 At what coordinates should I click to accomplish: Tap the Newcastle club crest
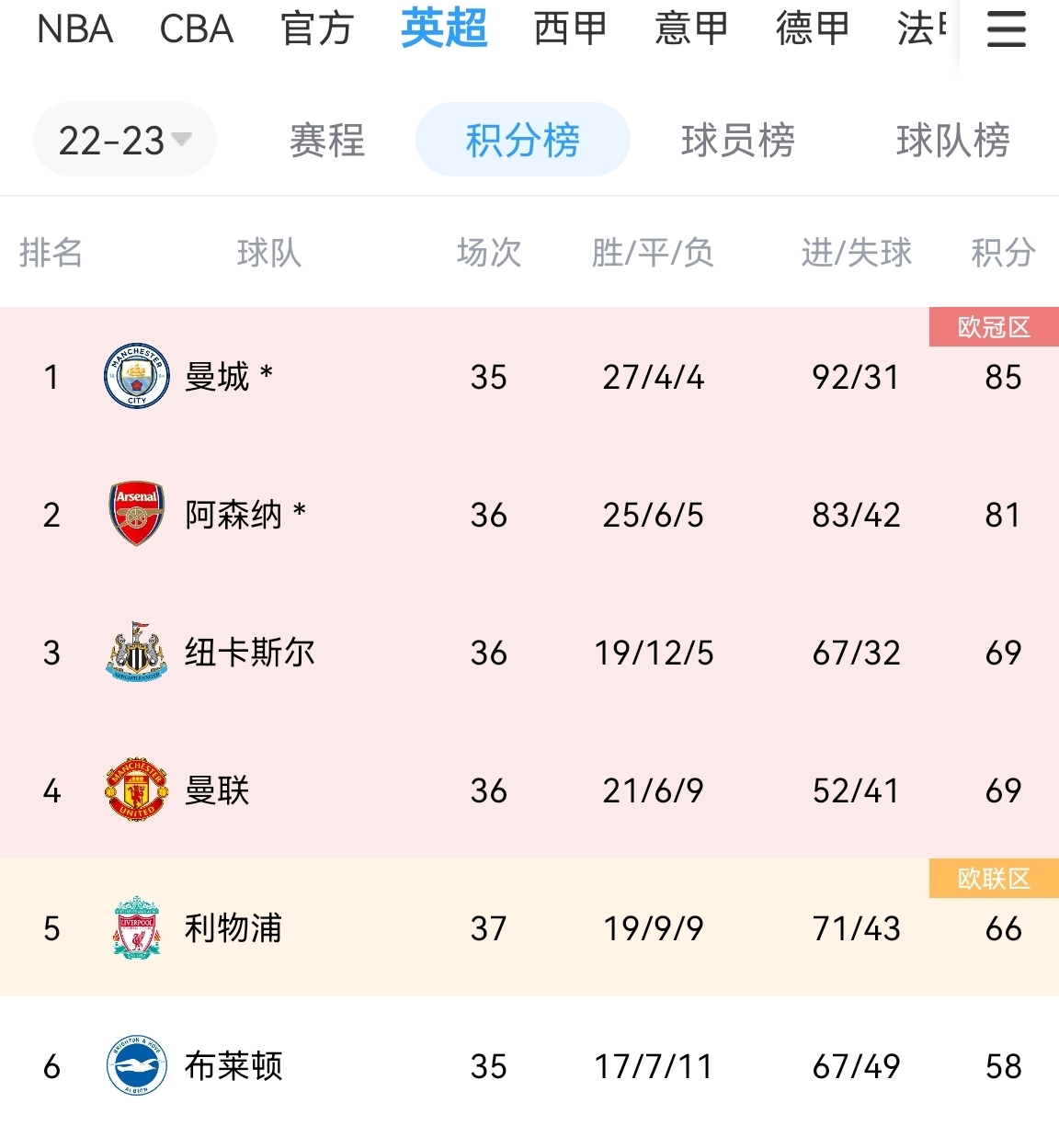137,652
